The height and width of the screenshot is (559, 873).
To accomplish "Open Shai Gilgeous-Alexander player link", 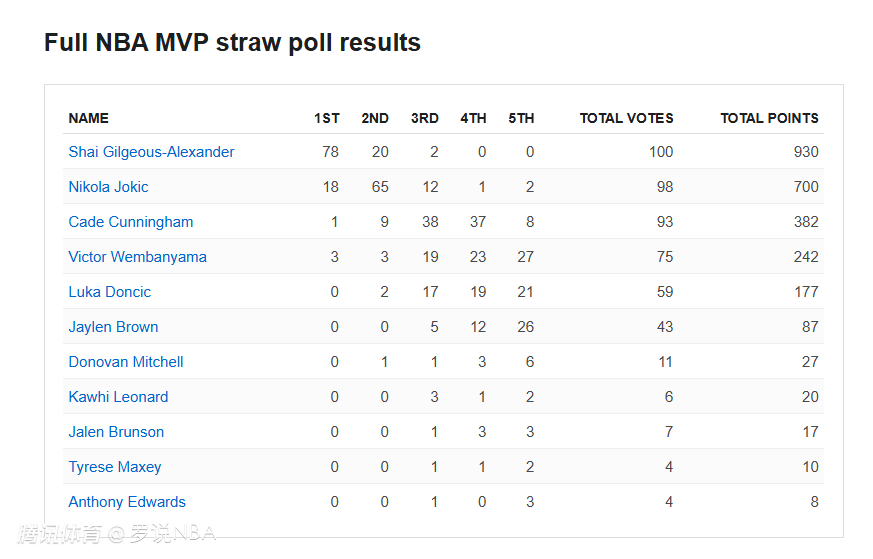I will (x=151, y=152).
